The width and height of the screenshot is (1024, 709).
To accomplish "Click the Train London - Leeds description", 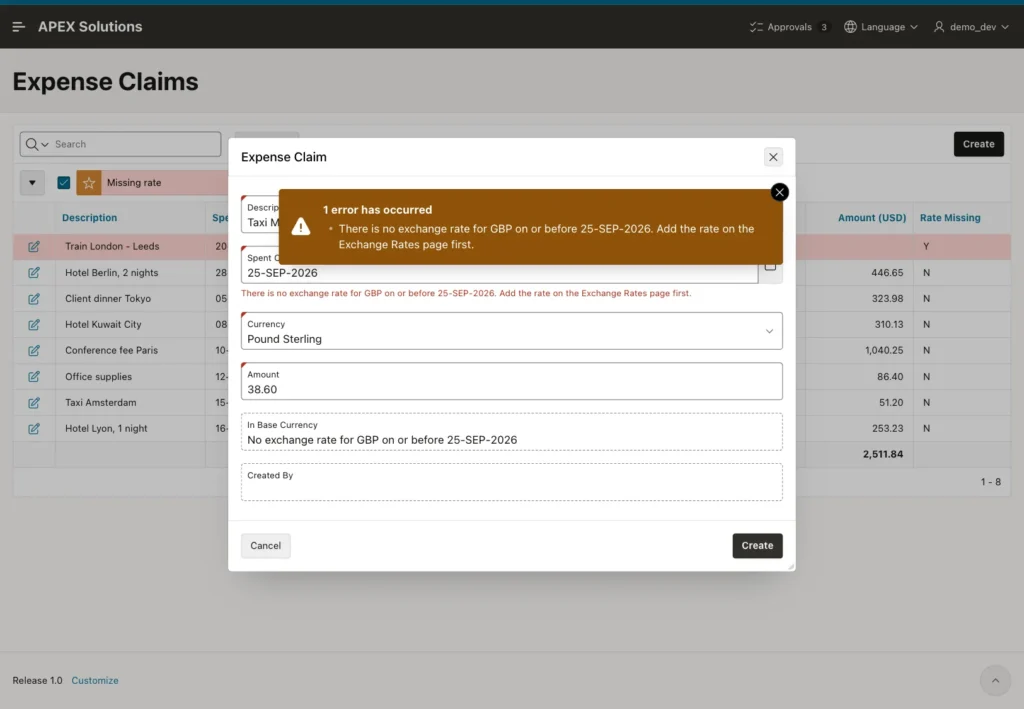I will pos(112,247).
